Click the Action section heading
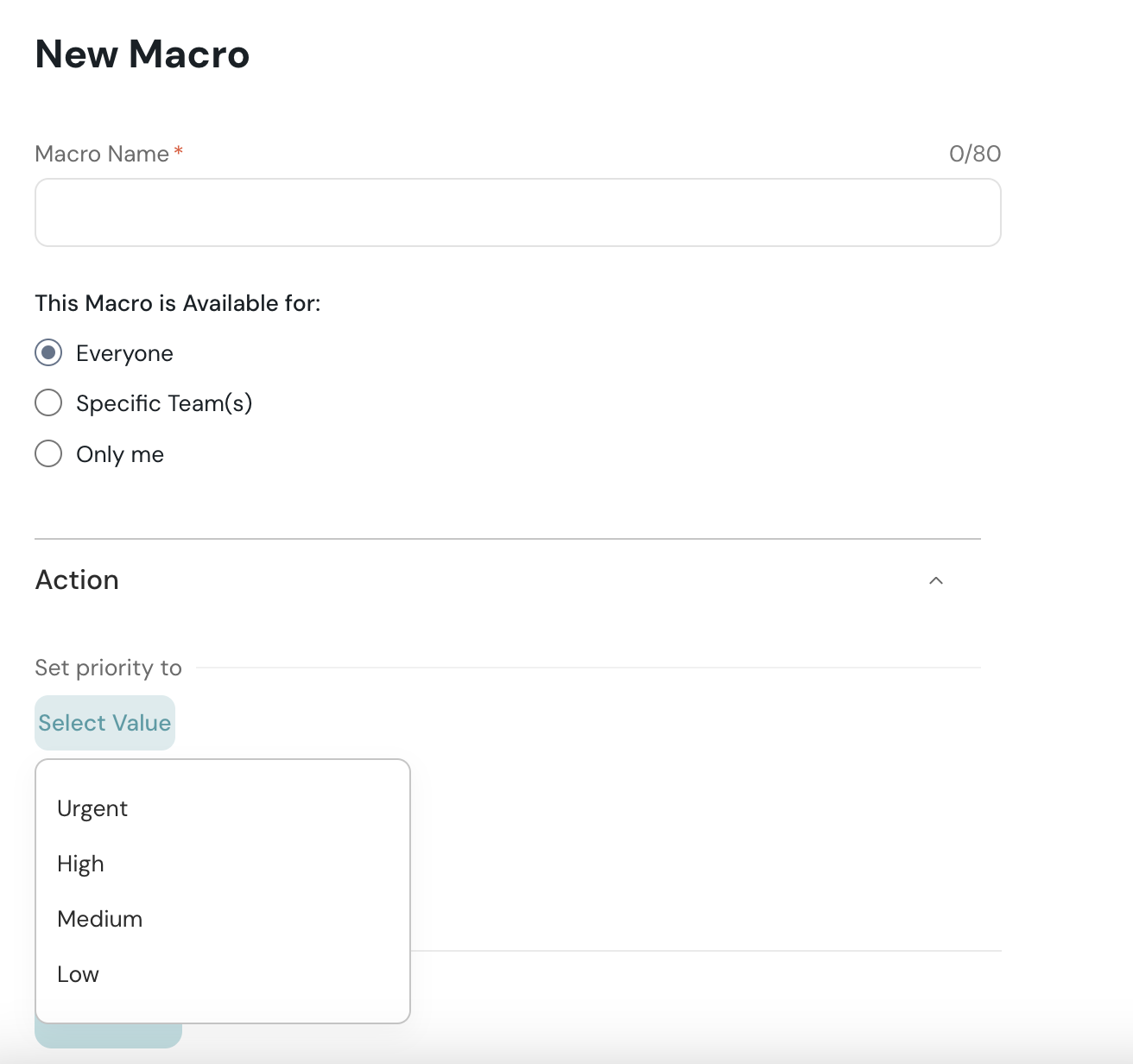Viewport: 1133px width, 1064px height. click(77, 580)
